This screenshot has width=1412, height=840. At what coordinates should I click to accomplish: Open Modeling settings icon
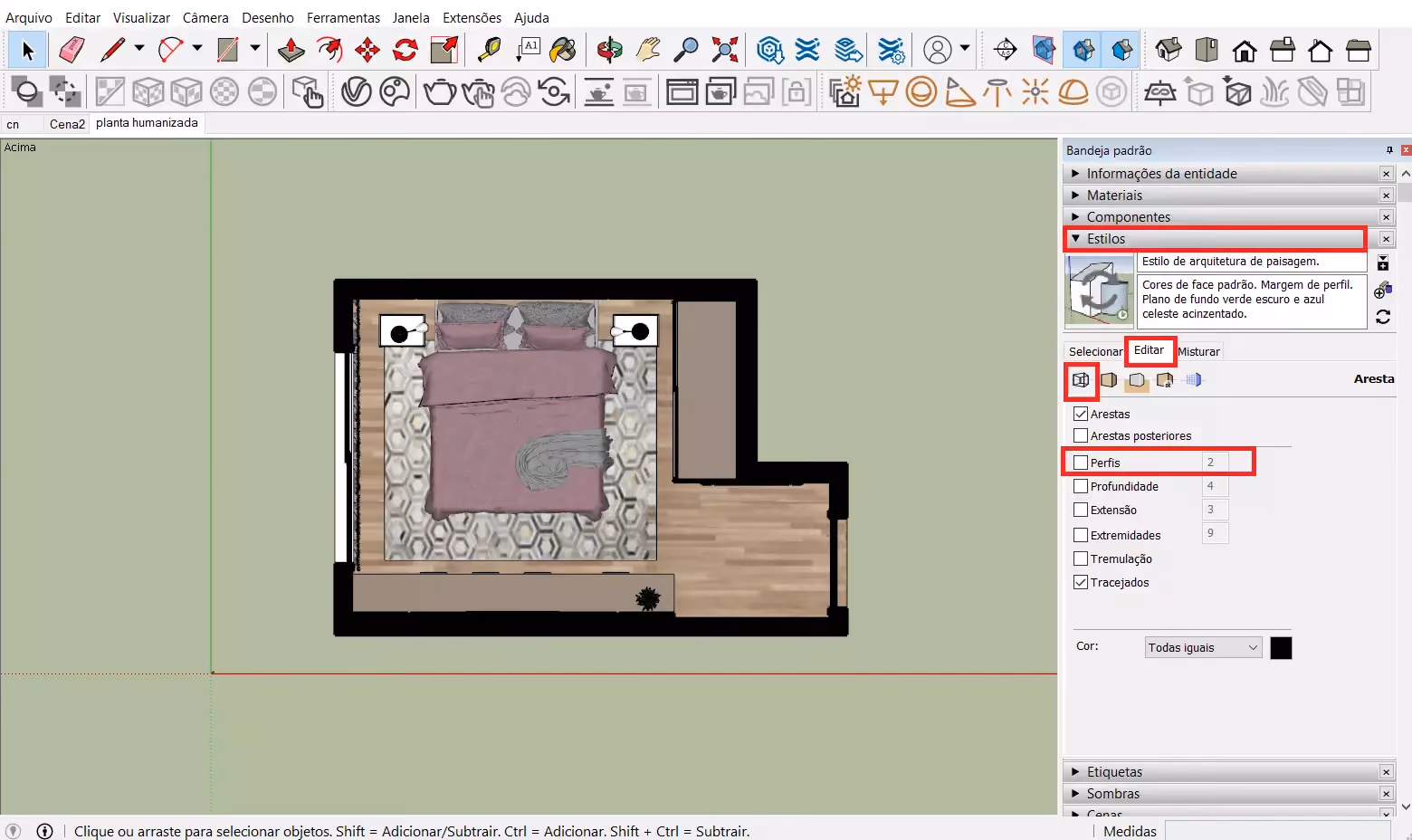tap(1194, 380)
